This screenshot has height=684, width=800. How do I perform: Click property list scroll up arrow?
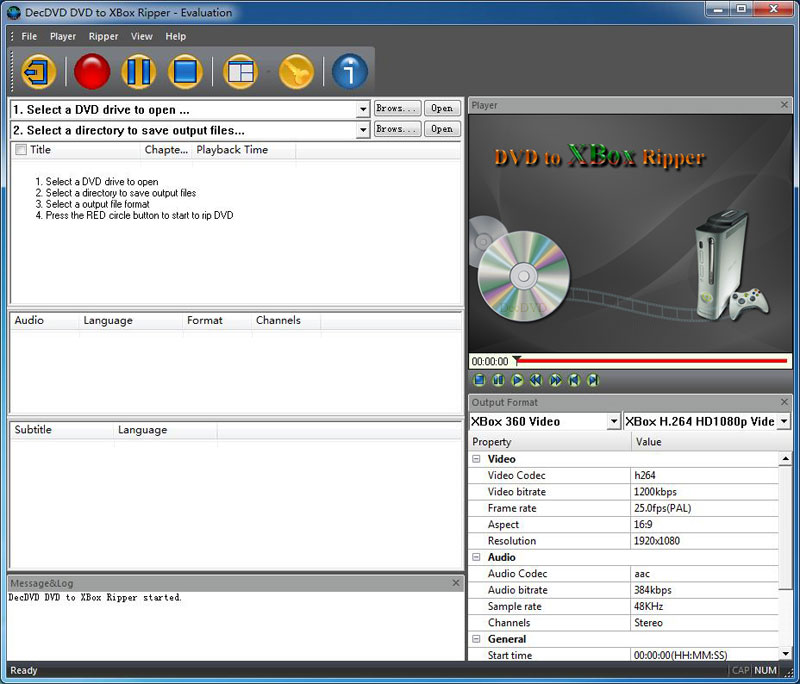[785, 459]
